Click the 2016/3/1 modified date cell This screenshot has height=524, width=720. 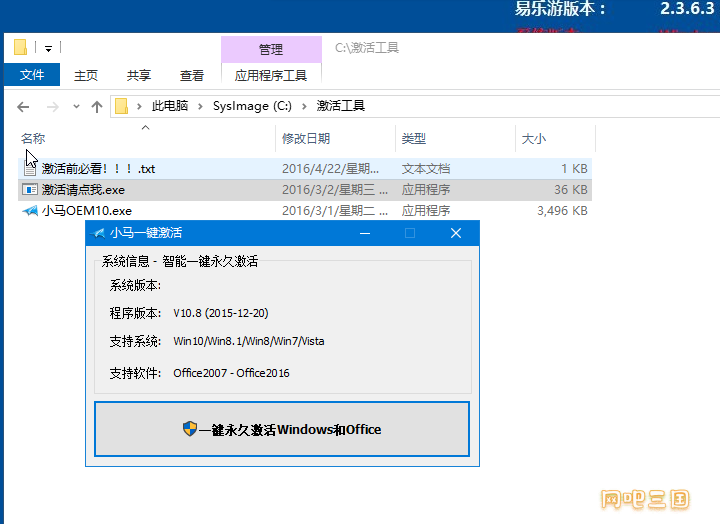coord(335,211)
